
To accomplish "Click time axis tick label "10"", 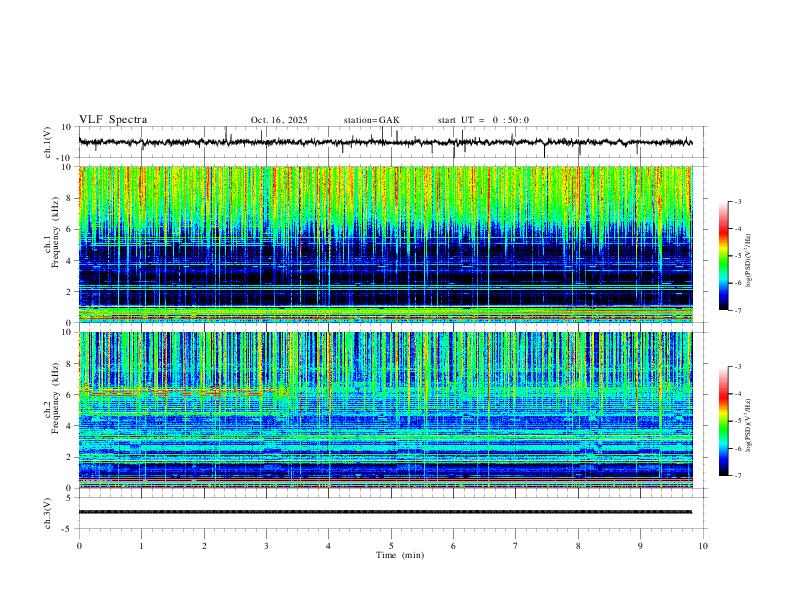I will [703, 546].
